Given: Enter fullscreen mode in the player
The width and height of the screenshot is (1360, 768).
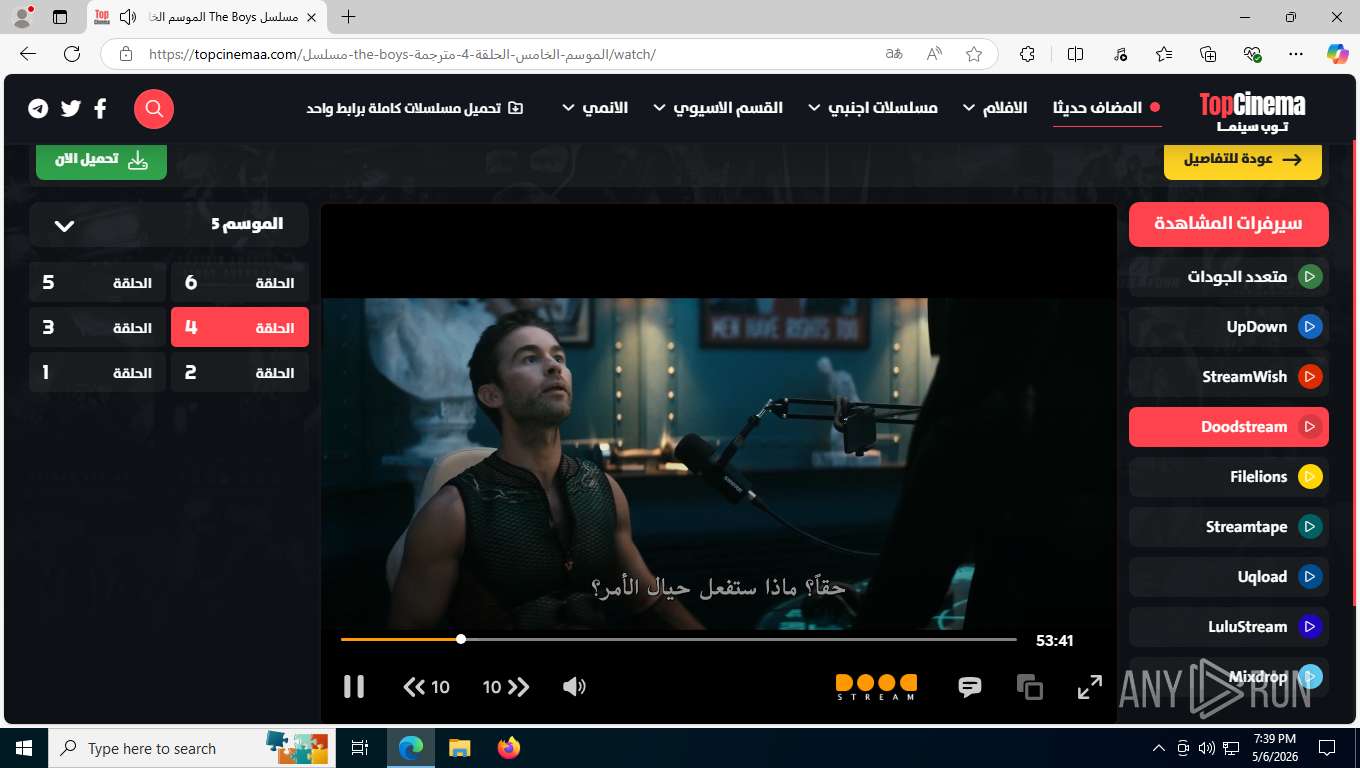Looking at the screenshot, I should click(x=1089, y=687).
